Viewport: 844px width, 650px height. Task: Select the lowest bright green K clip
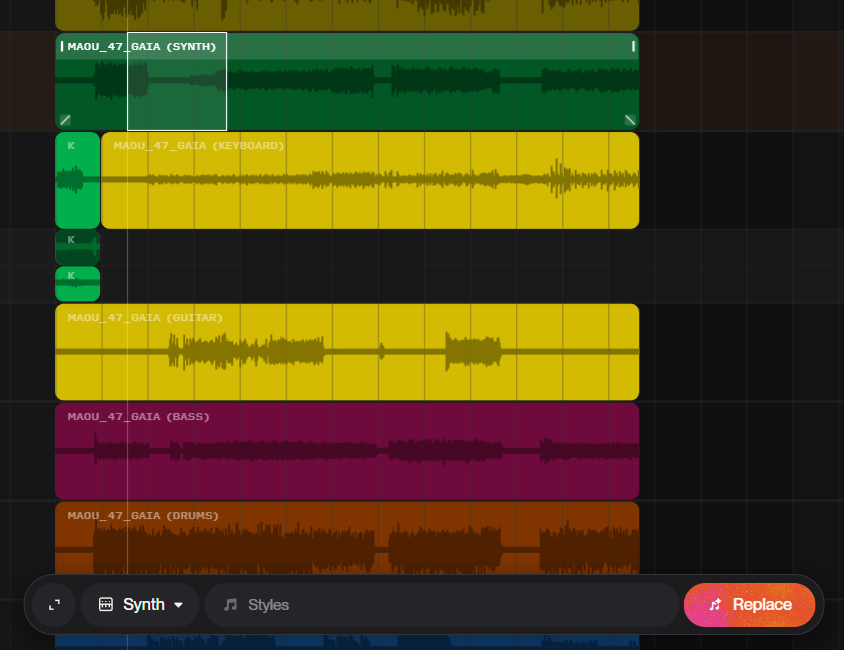coord(77,284)
